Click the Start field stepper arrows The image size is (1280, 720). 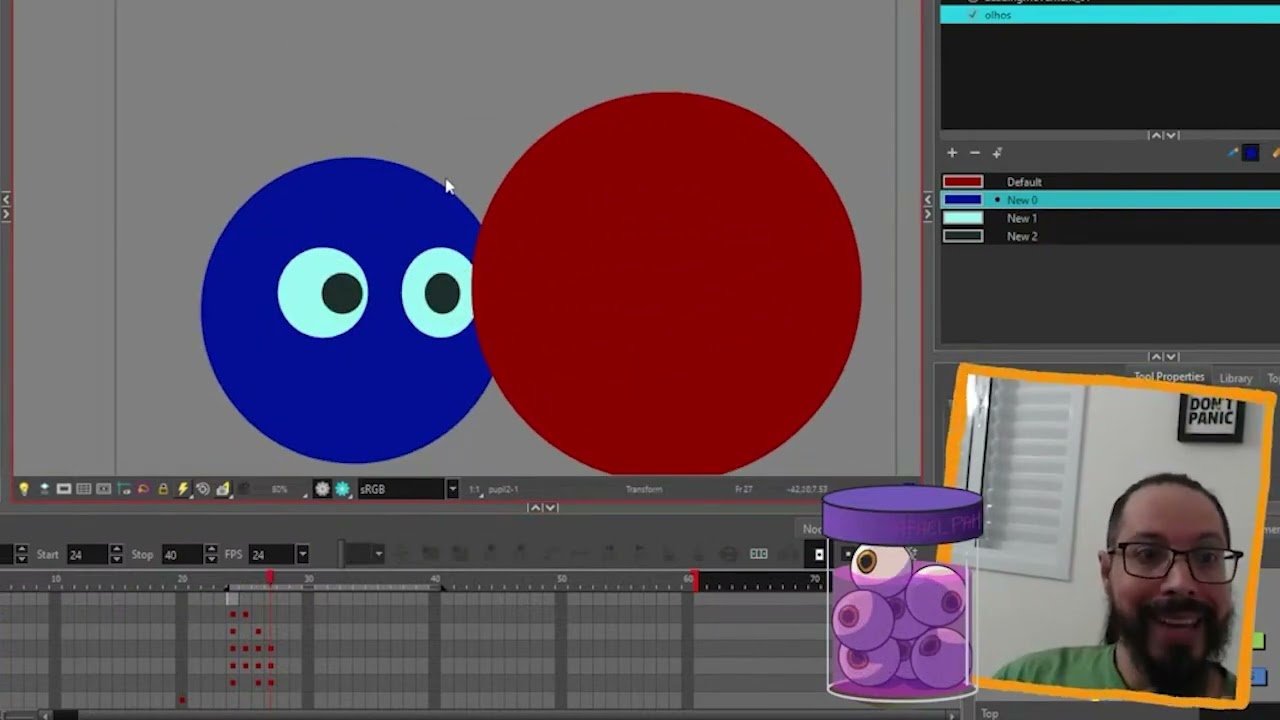coord(116,554)
